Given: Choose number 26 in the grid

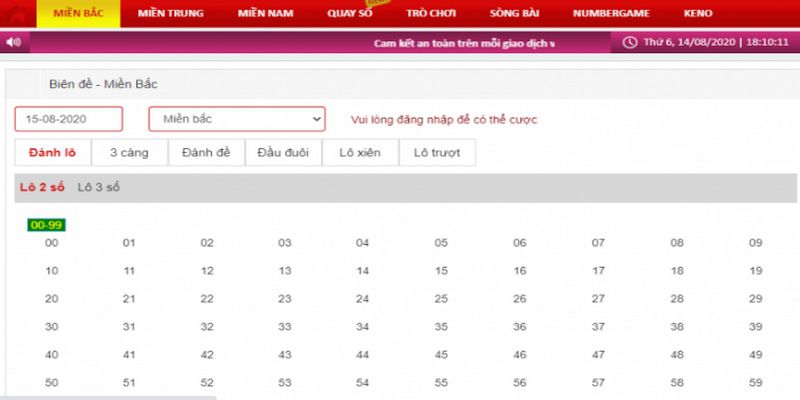Looking at the screenshot, I should [x=519, y=299].
